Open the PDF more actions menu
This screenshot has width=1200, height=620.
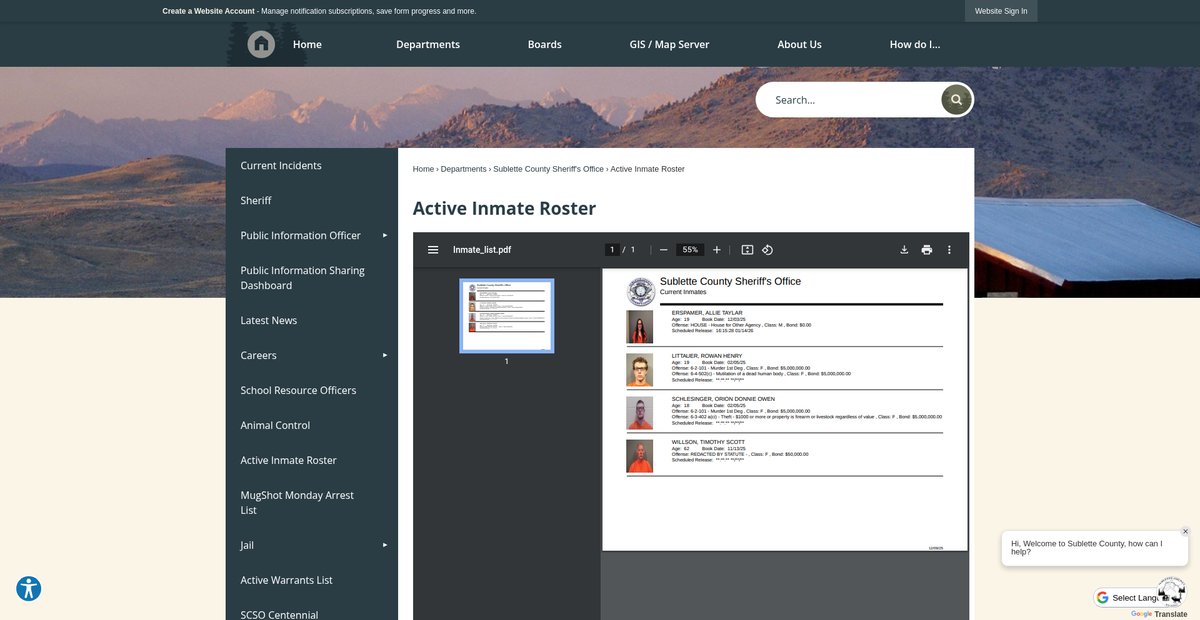coord(949,250)
